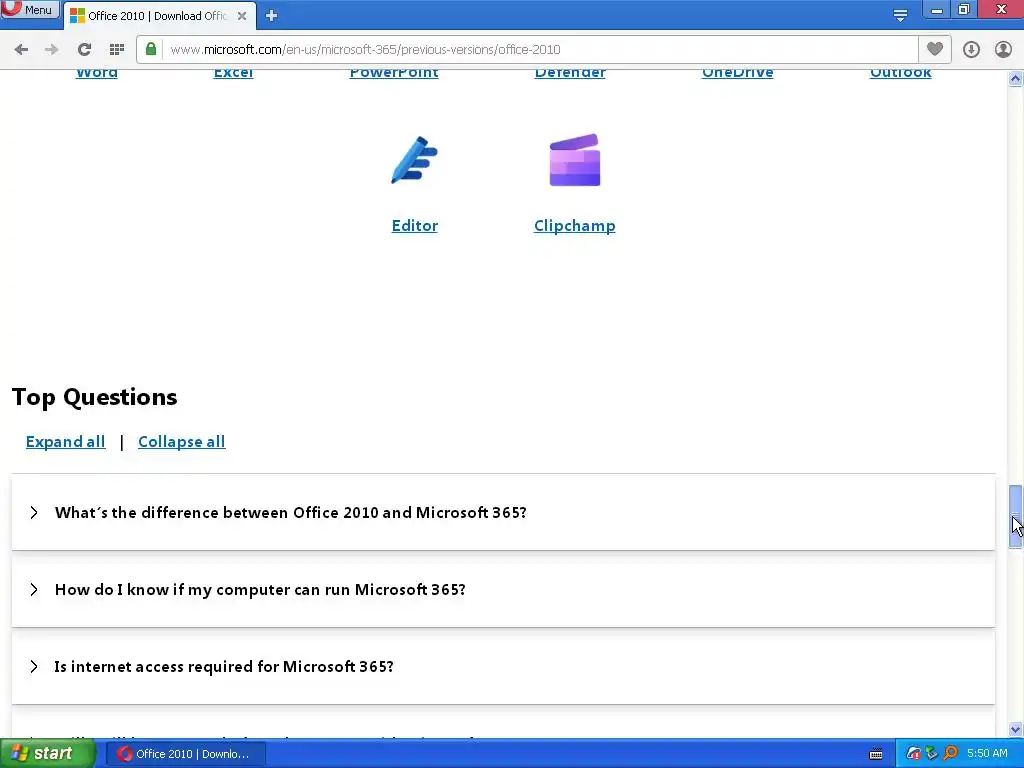This screenshot has height=768, width=1024.
Task: Bookmark page with the heart icon
Action: pos(935,49)
